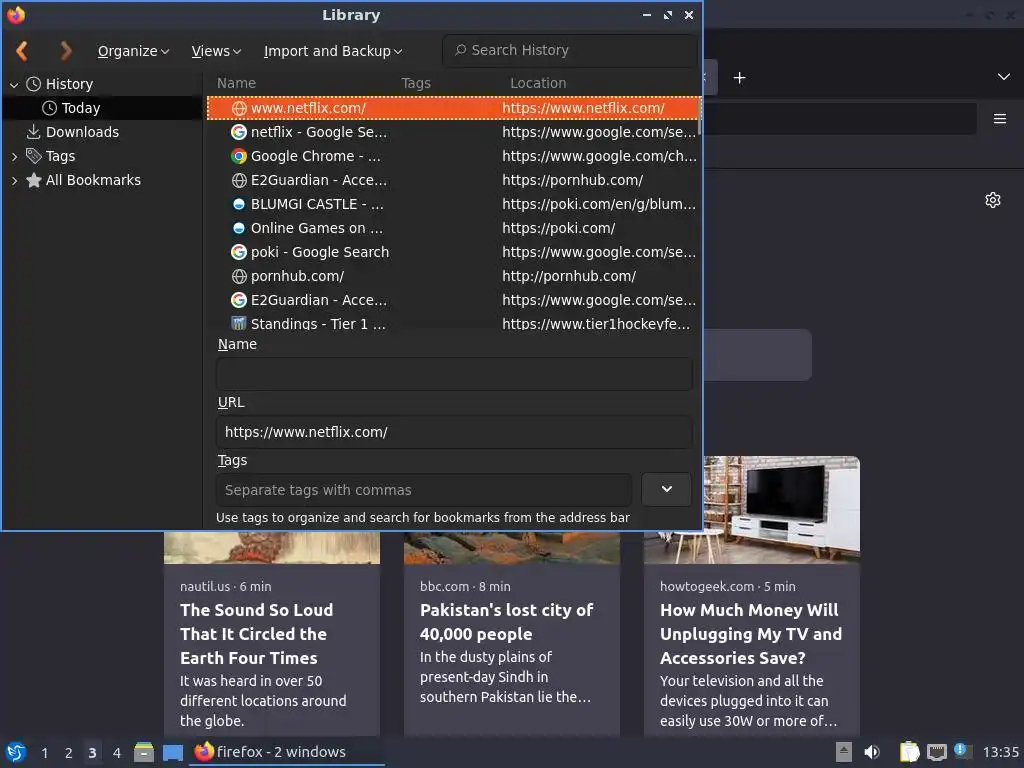Expand the tags selector dropdown arrow
The height and width of the screenshot is (768, 1024).
(666, 490)
